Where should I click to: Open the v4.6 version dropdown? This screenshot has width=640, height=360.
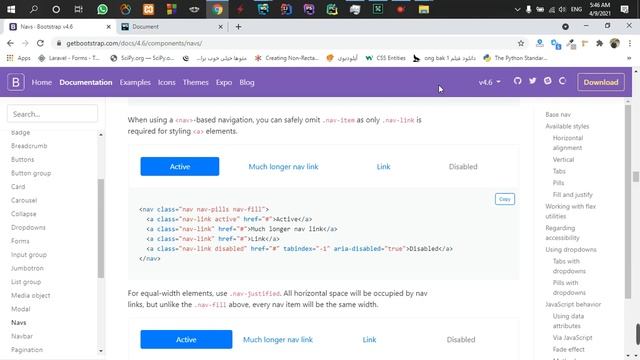[489, 82]
